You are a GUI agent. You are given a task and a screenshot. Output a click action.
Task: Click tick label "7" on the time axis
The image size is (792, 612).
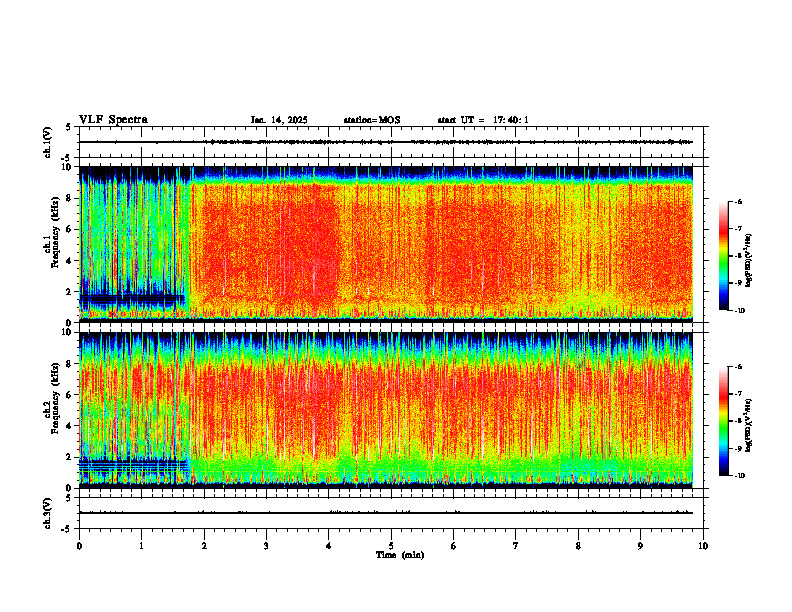coord(516,546)
